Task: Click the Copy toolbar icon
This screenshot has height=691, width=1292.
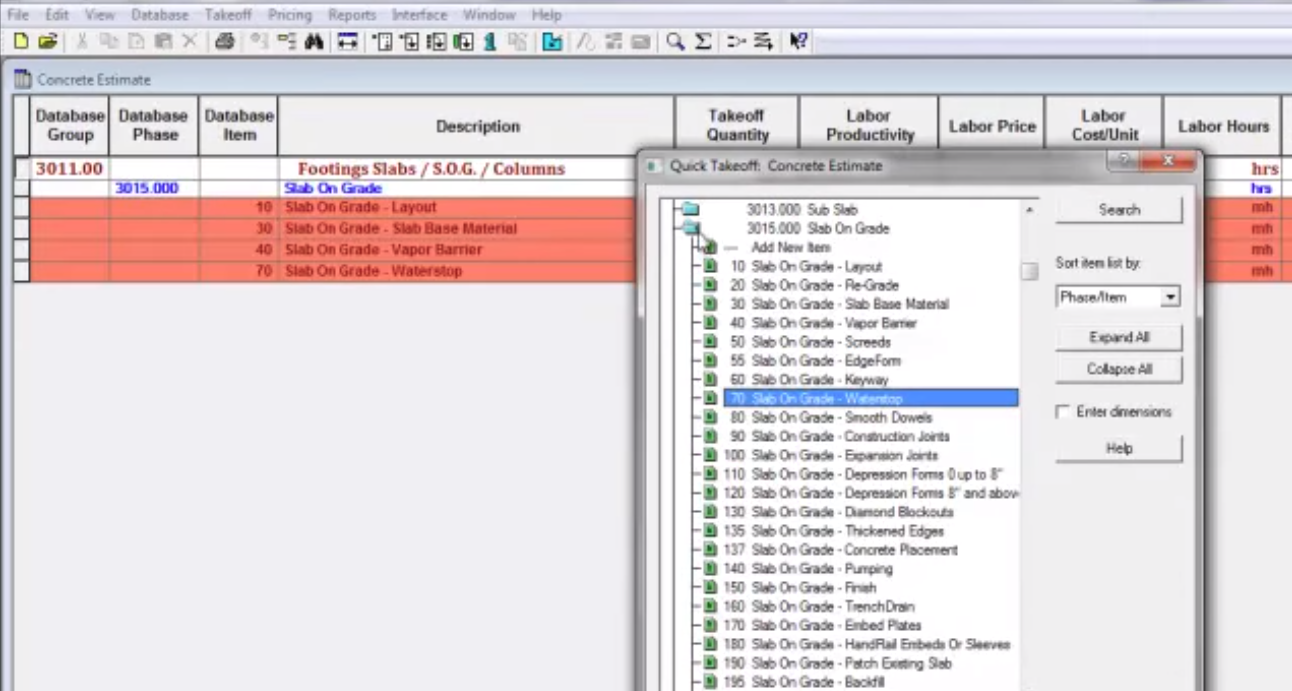Action: pos(109,42)
